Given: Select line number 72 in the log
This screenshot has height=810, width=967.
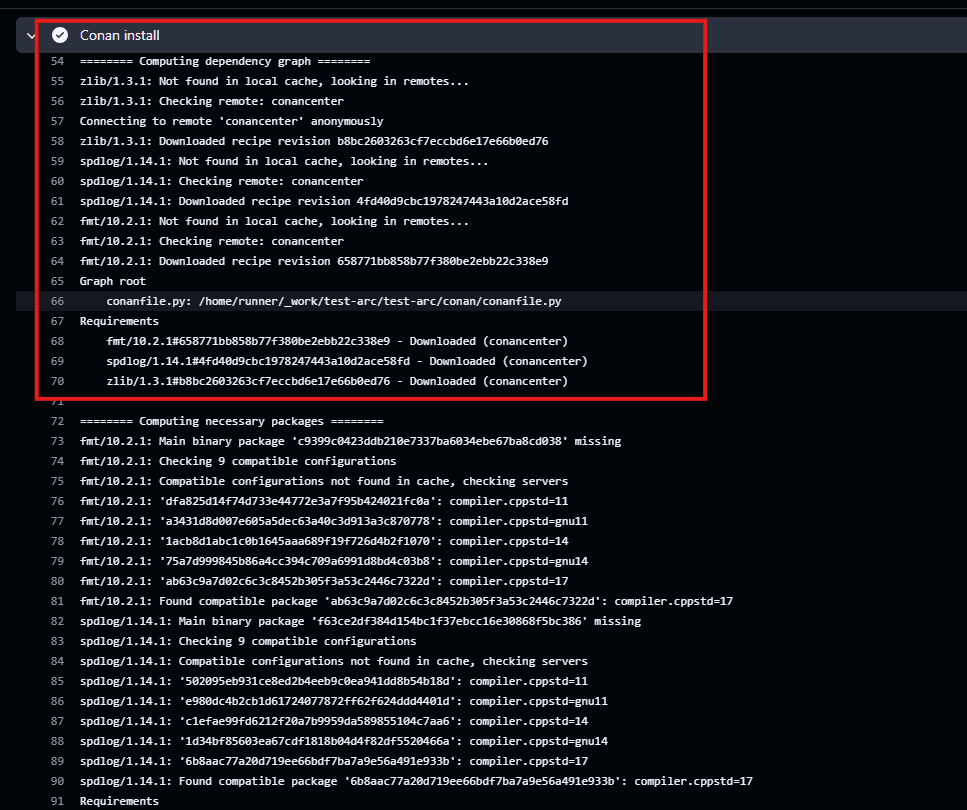Looking at the screenshot, I should (57, 421).
